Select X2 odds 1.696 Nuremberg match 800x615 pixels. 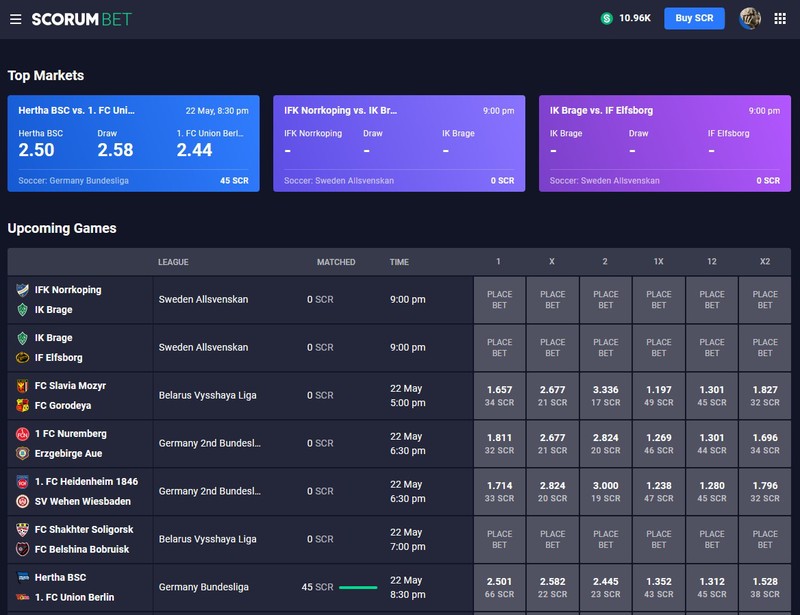coord(765,444)
